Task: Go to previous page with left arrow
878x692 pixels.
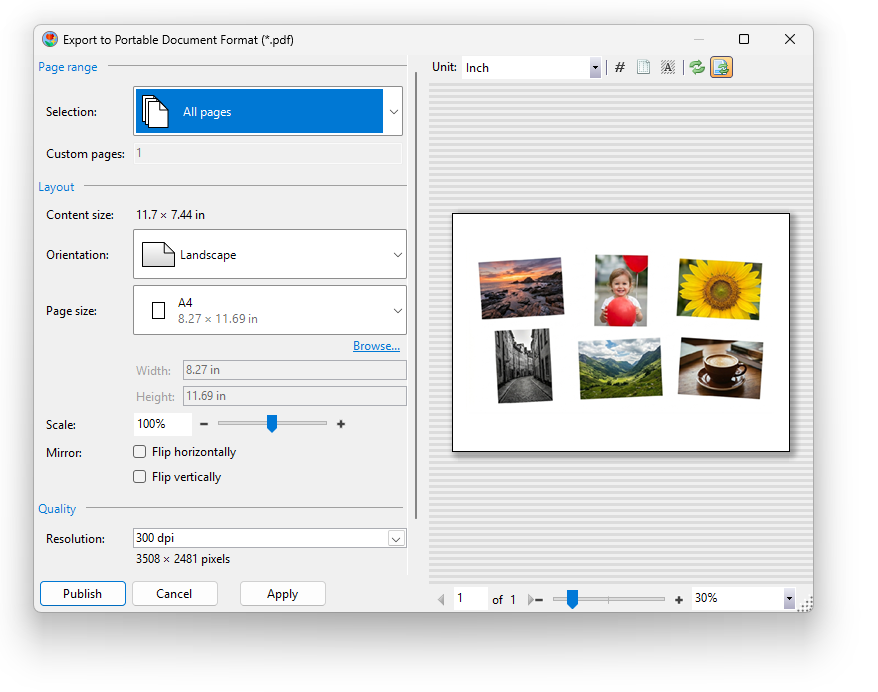Action: pyautogui.click(x=442, y=600)
